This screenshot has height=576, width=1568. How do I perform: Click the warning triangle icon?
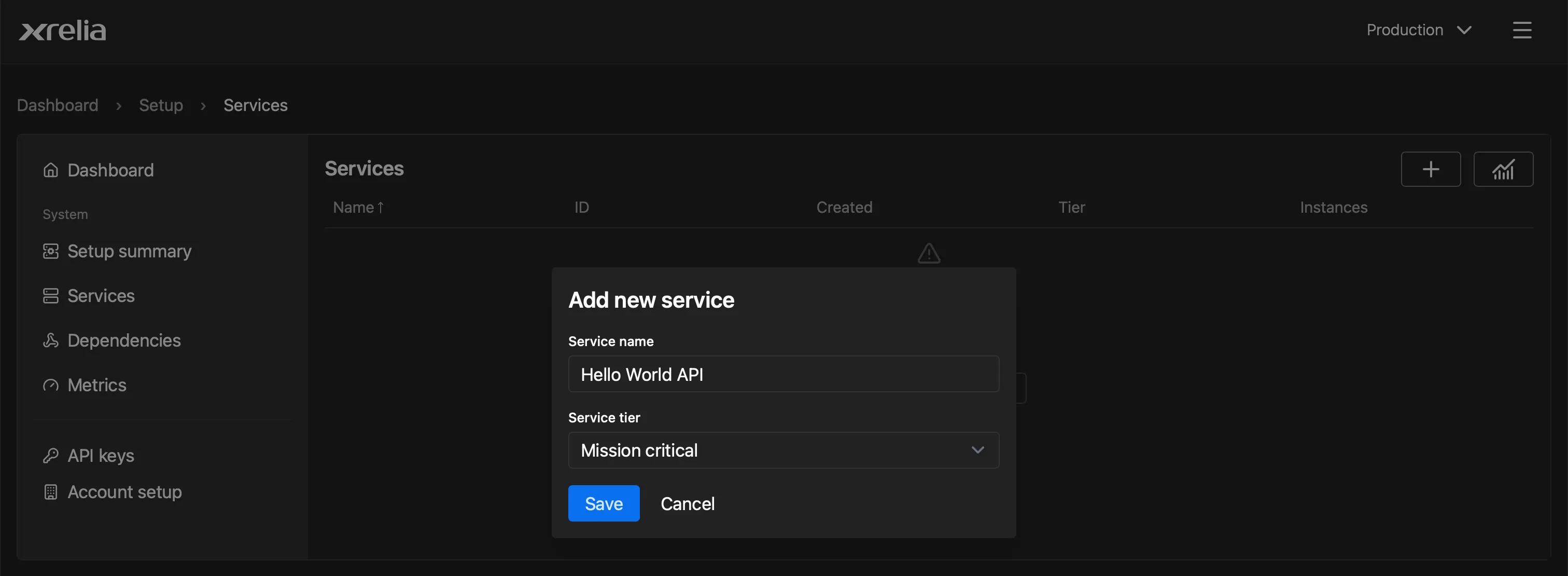[929, 253]
